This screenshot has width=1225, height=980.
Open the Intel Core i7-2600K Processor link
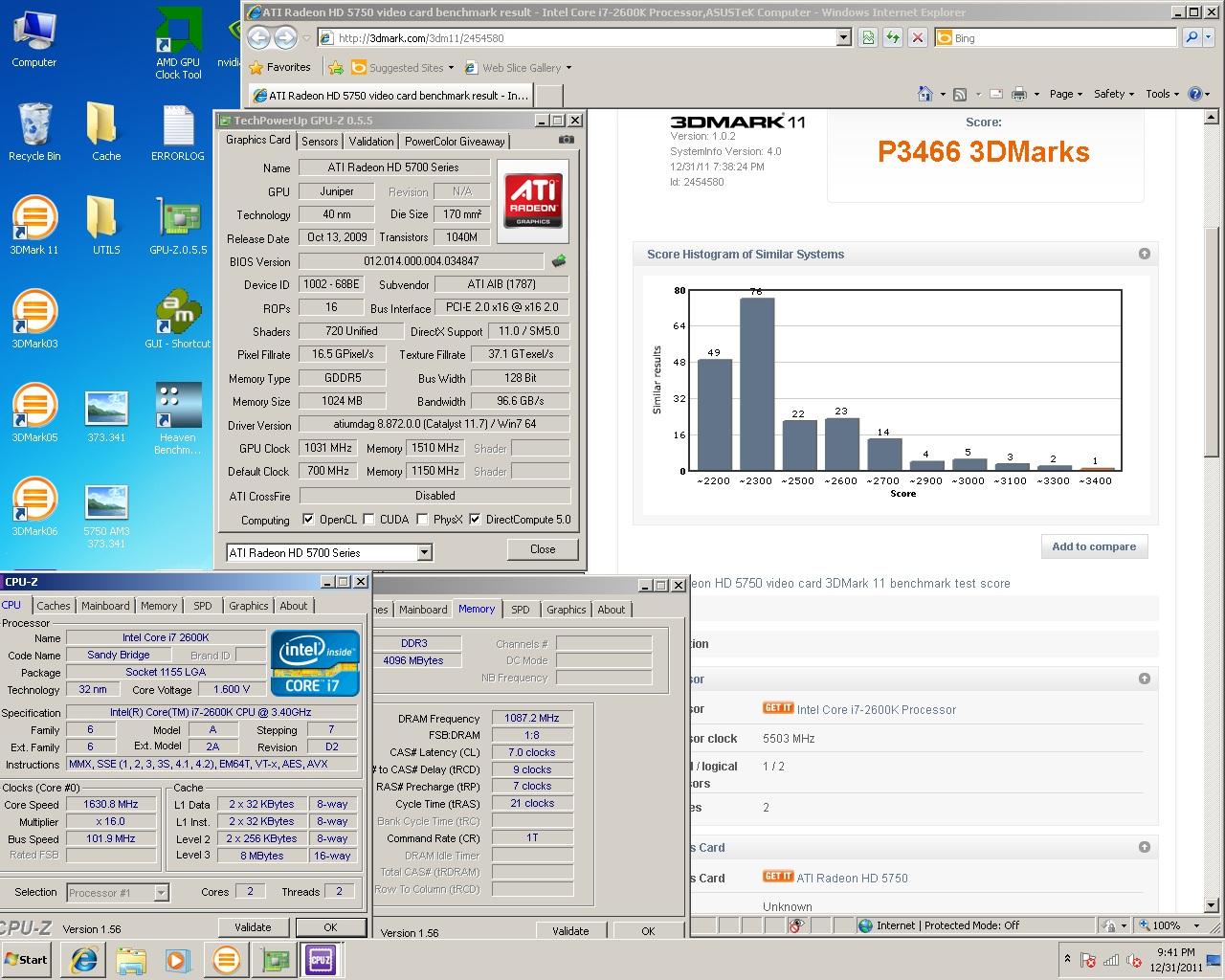coord(876,709)
